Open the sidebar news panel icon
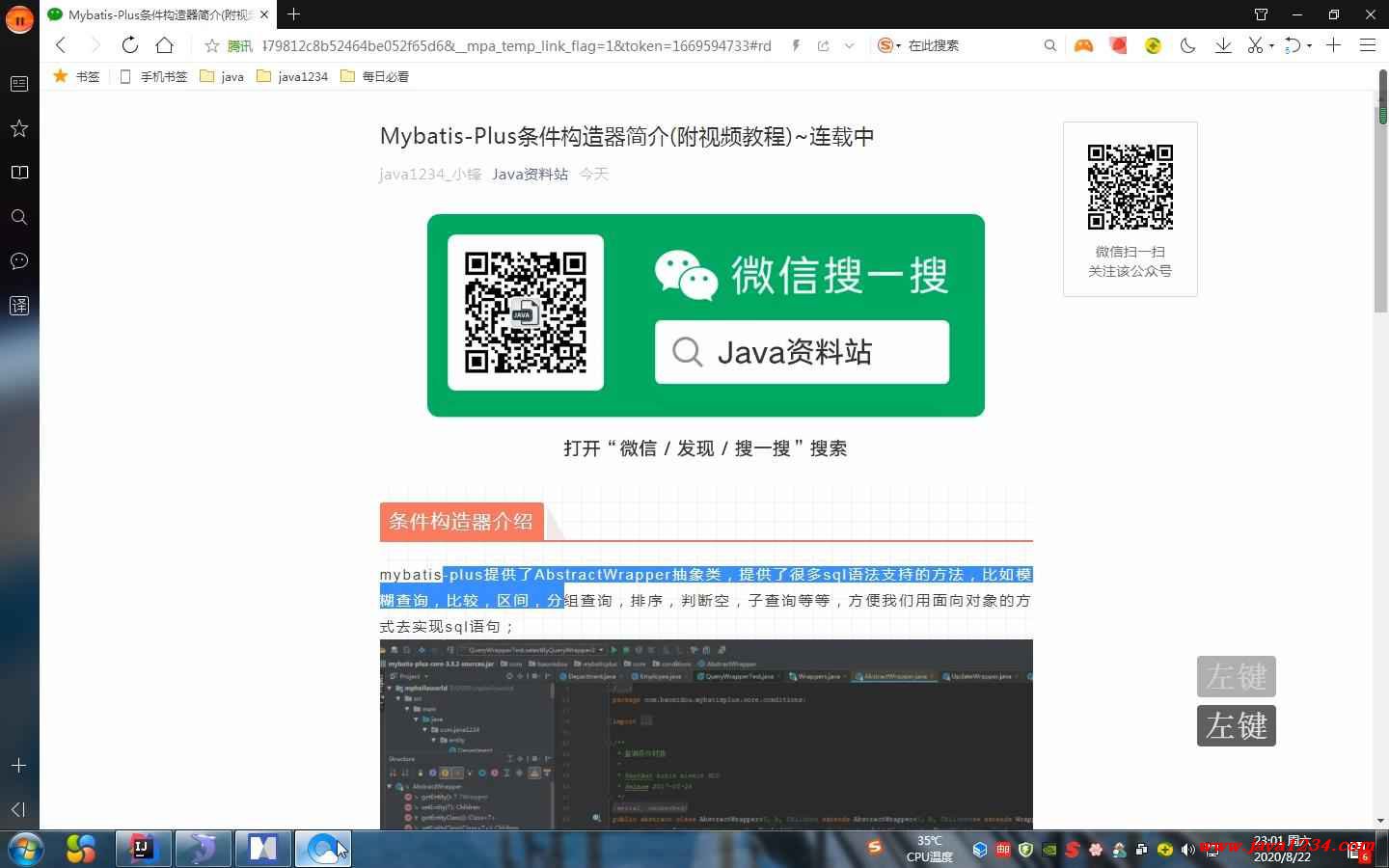1389x868 pixels. coord(18,84)
